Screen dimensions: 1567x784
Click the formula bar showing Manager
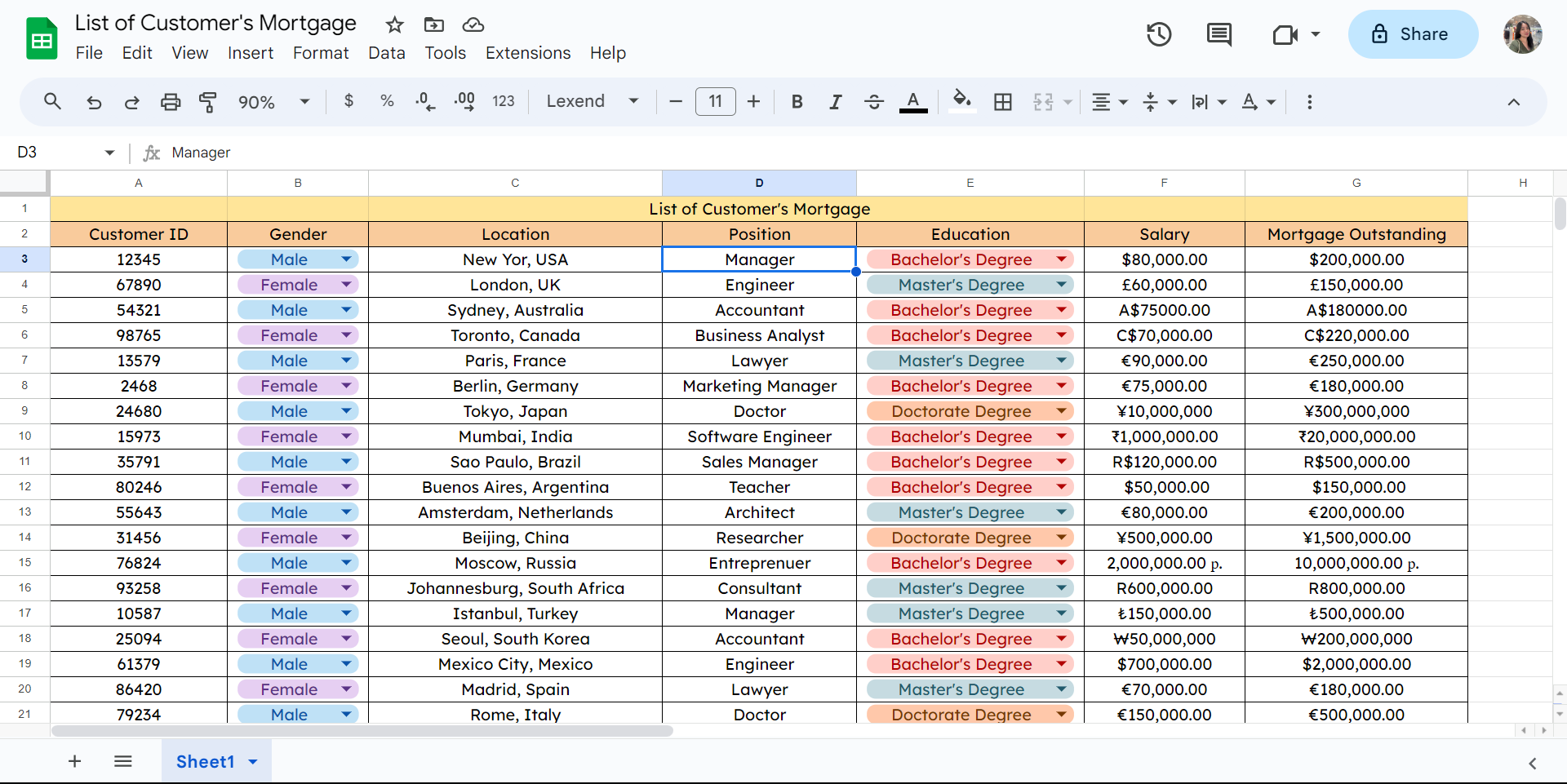click(x=865, y=153)
